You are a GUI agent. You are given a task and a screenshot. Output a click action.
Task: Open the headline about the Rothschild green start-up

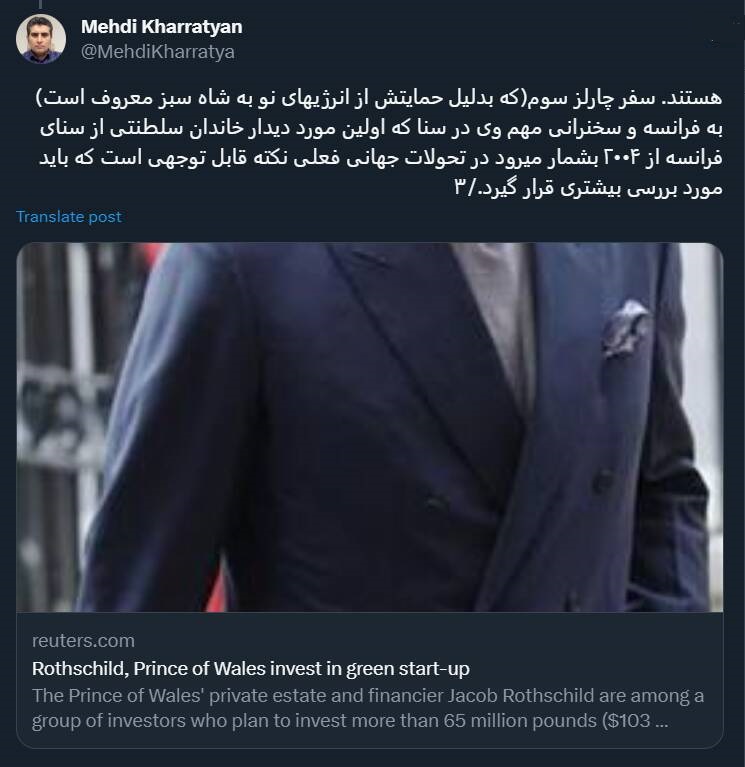point(250,668)
